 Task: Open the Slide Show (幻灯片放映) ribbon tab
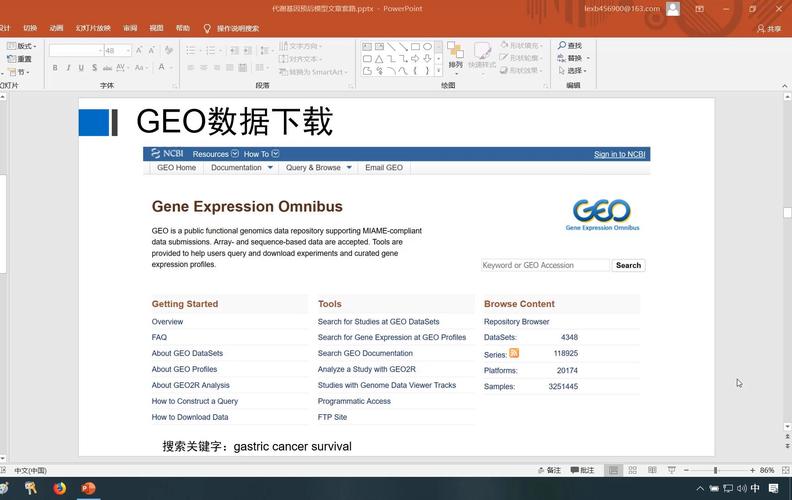pyautogui.click(x=93, y=28)
